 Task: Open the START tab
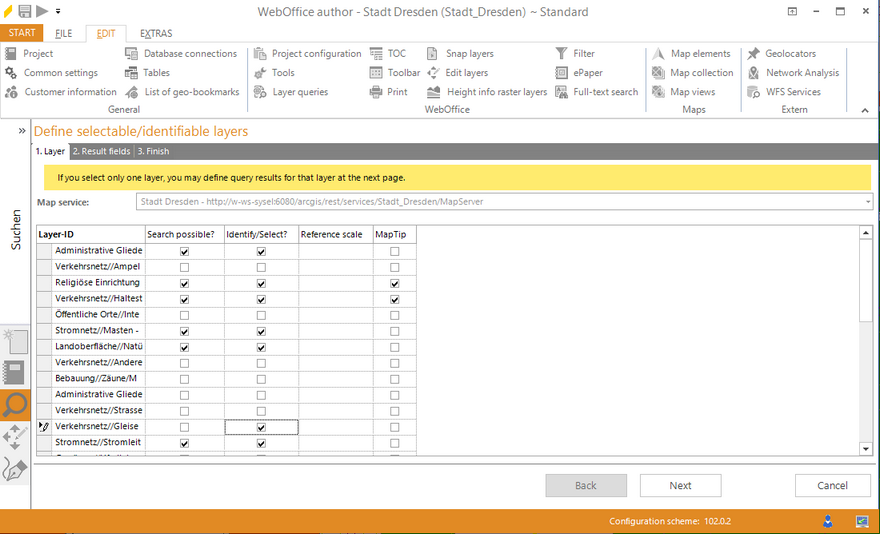(x=22, y=33)
